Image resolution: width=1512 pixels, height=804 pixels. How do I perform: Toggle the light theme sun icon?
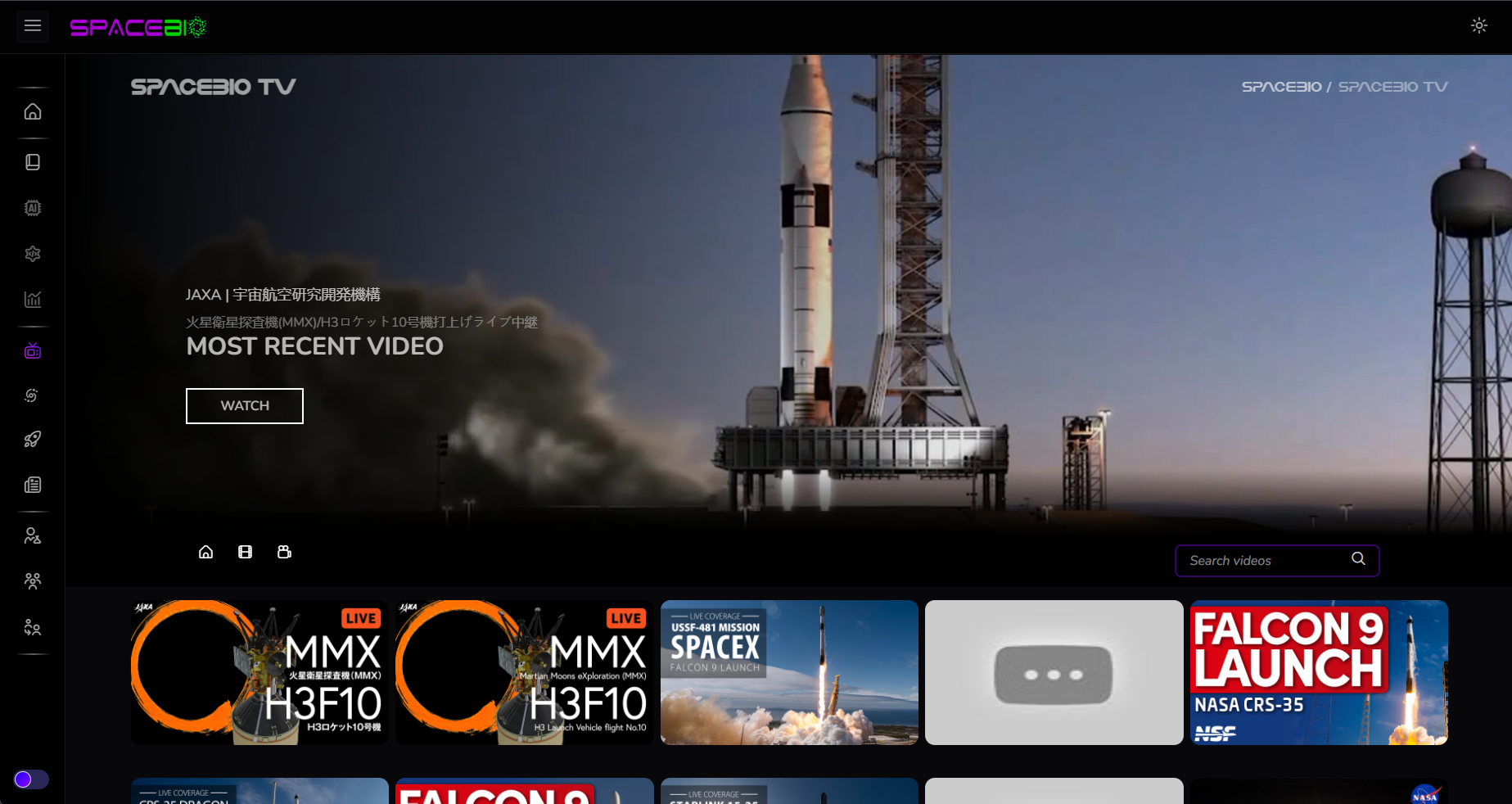[x=1478, y=25]
